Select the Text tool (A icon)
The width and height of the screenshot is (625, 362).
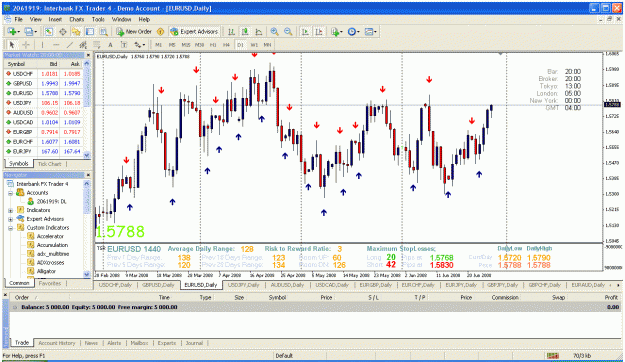pyautogui.click(x=110, y=45)
